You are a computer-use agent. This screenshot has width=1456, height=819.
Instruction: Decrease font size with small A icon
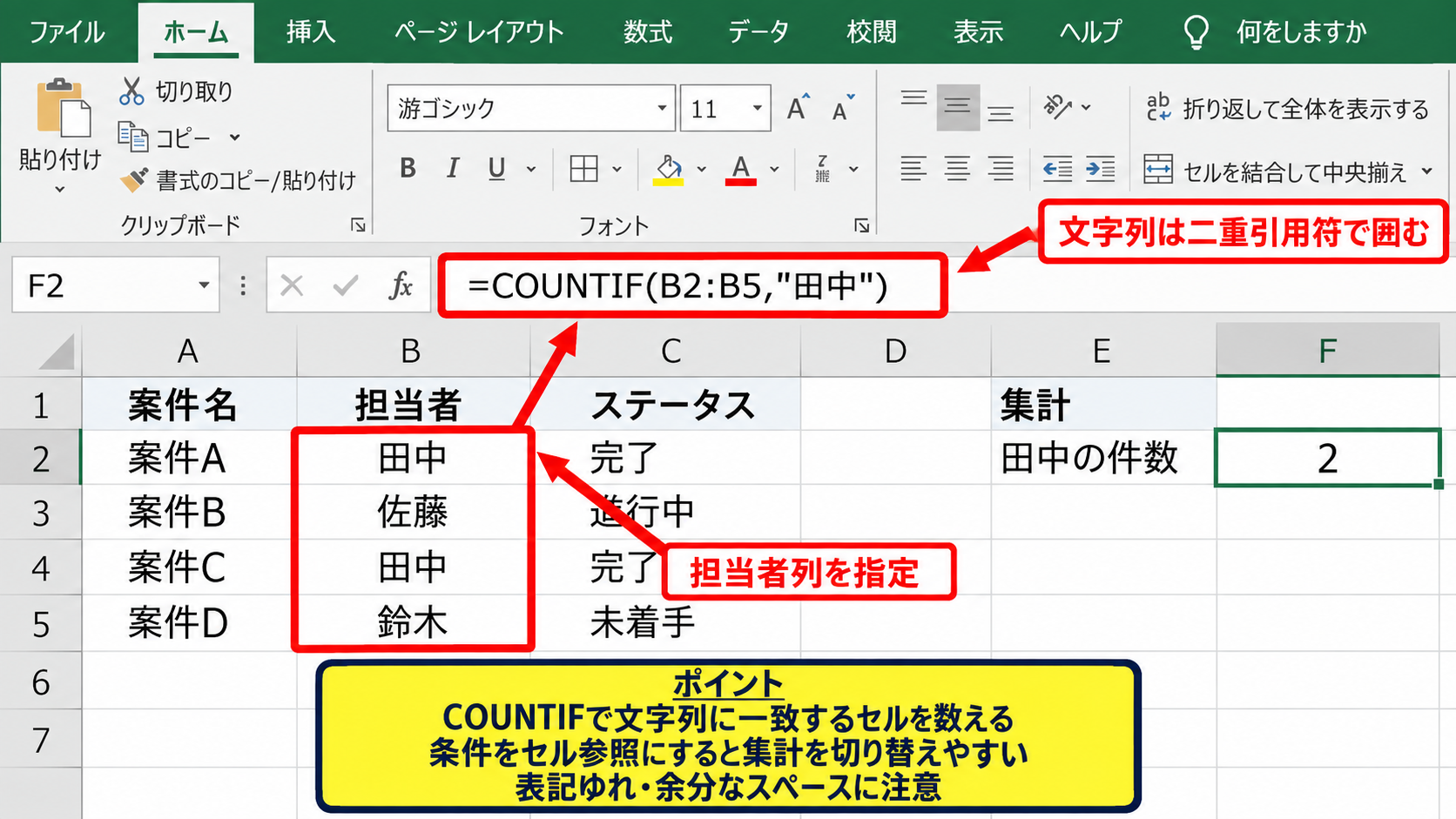pos(842,109)
